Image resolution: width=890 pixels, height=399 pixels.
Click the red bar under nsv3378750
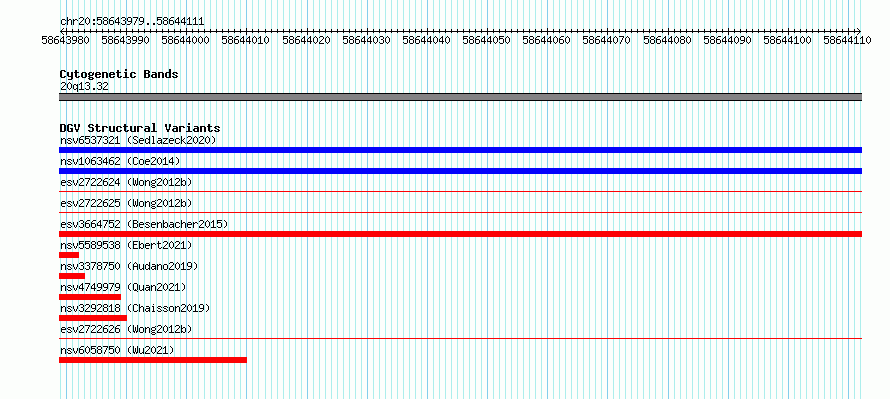click(72, 276)
